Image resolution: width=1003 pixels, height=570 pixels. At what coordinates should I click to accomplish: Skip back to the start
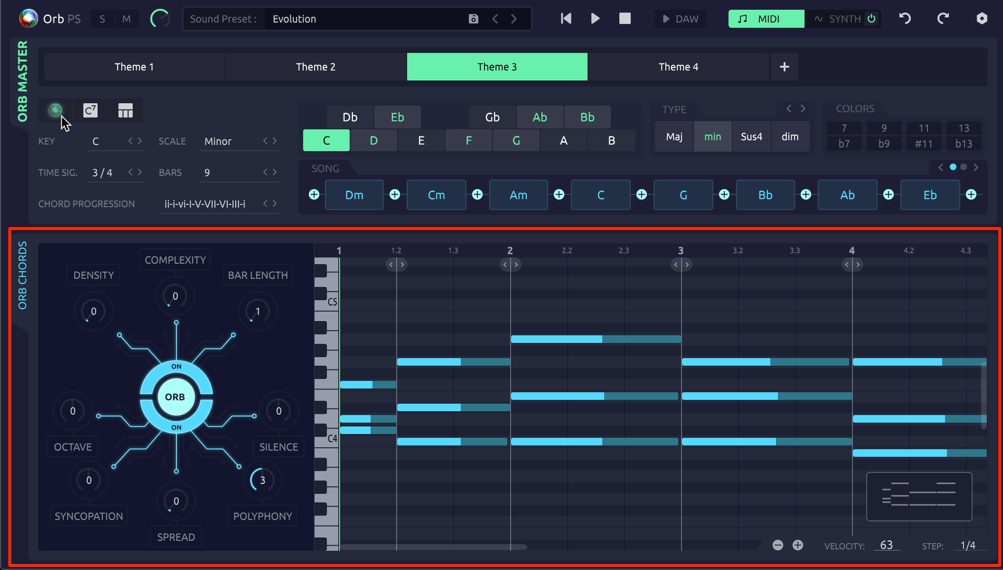point(565,19)
